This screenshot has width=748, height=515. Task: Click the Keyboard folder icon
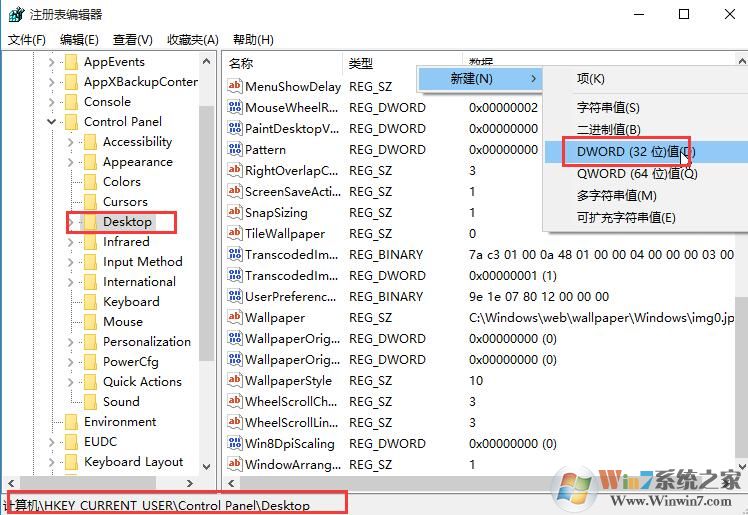tap(90, 302)
